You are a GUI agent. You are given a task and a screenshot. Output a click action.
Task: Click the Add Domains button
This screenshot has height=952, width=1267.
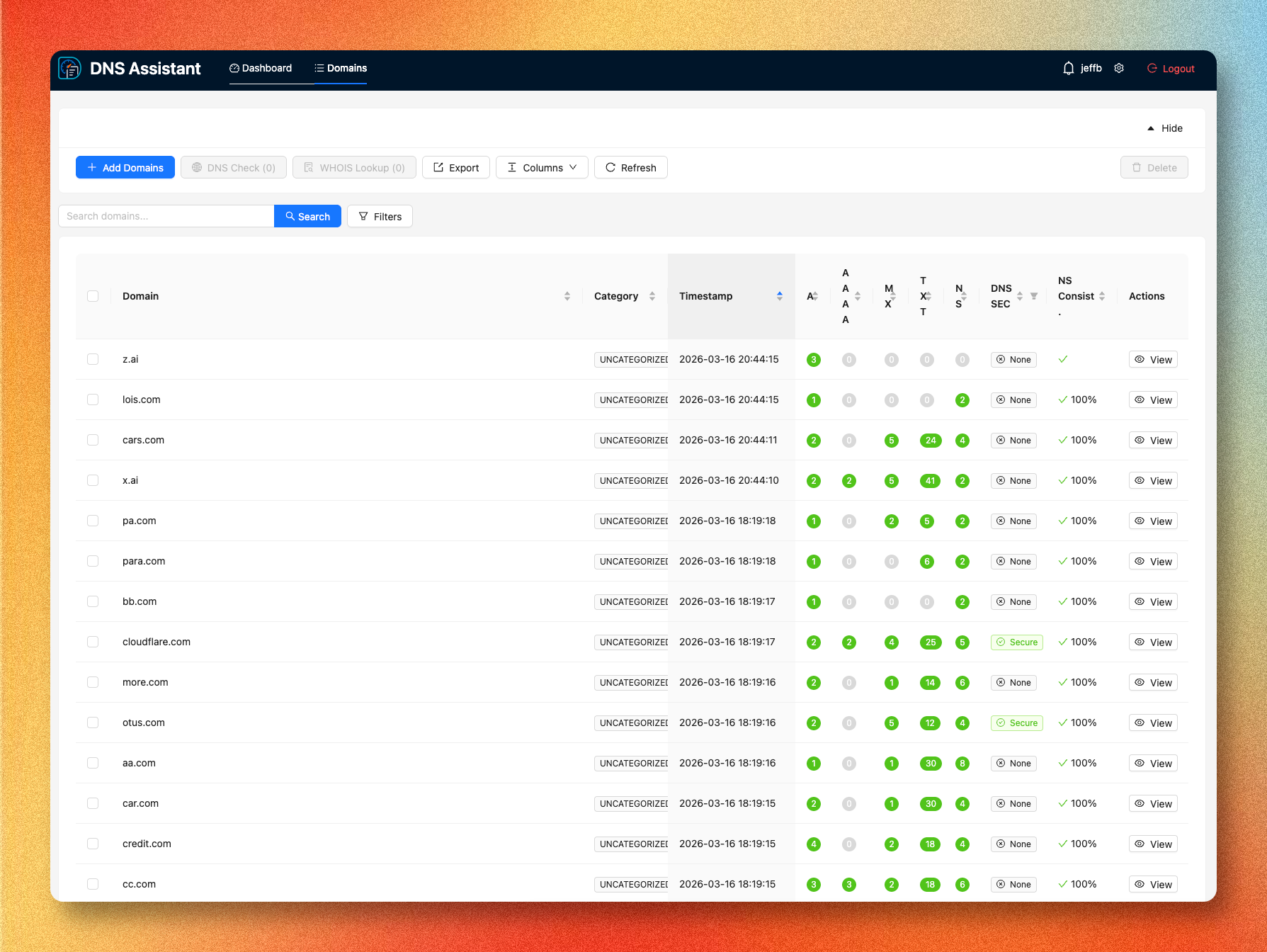pos(125,167)
